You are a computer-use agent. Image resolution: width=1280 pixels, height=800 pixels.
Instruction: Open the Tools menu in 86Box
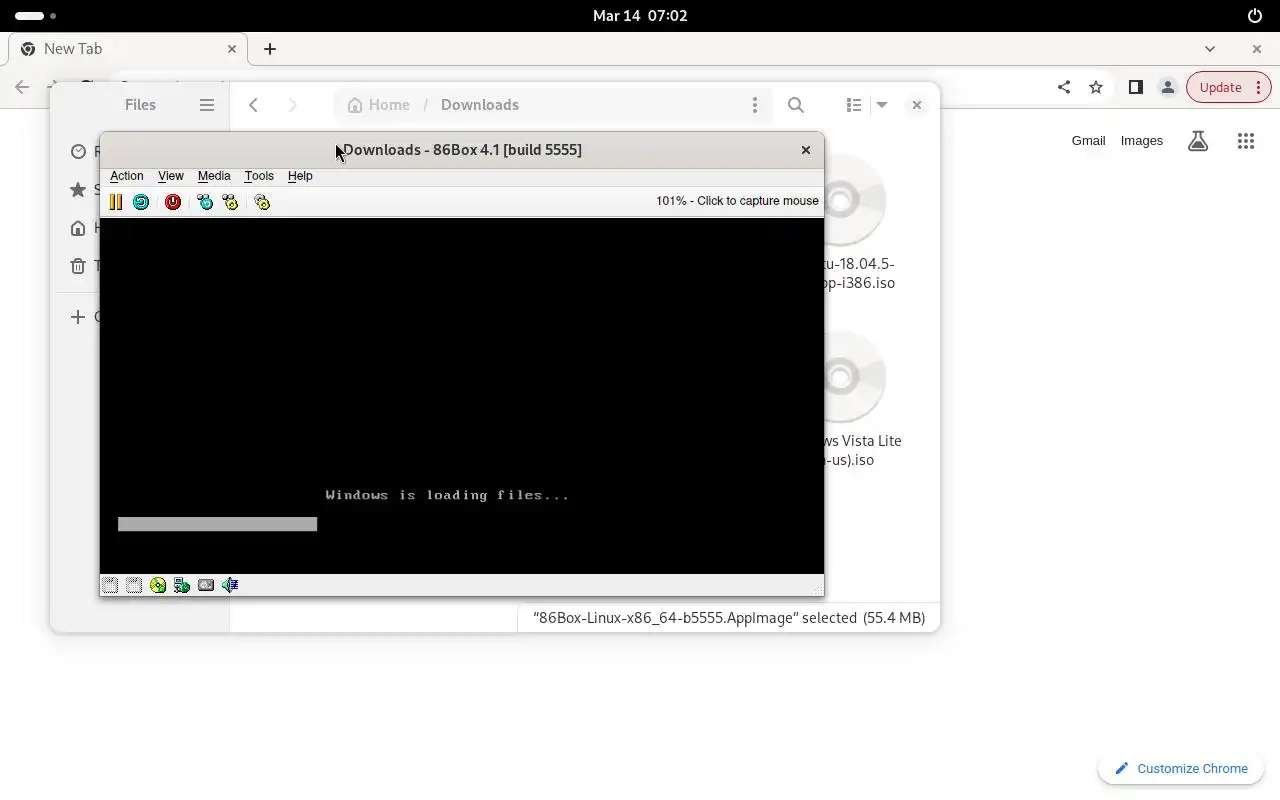point(259,176)
